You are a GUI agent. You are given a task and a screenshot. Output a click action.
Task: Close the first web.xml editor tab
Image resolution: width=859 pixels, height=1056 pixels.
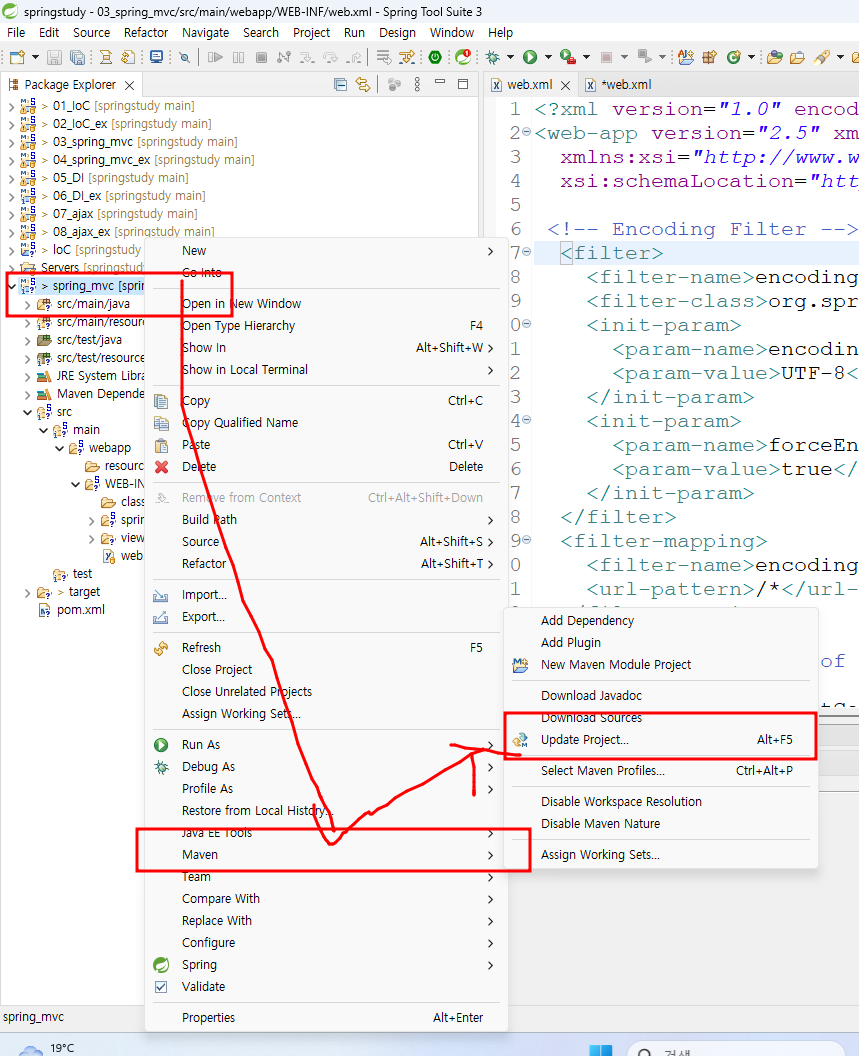(565, 86)
